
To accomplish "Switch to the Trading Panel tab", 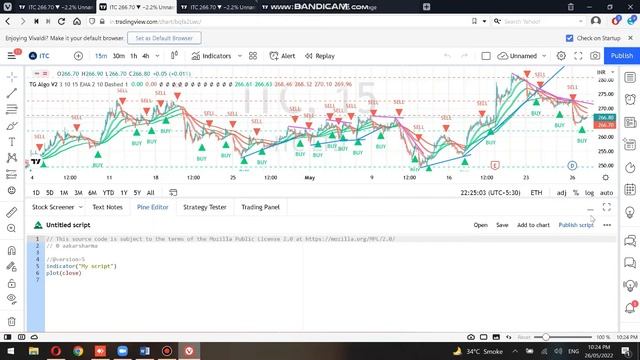I will pyautogui.click(x=260, y=207).
